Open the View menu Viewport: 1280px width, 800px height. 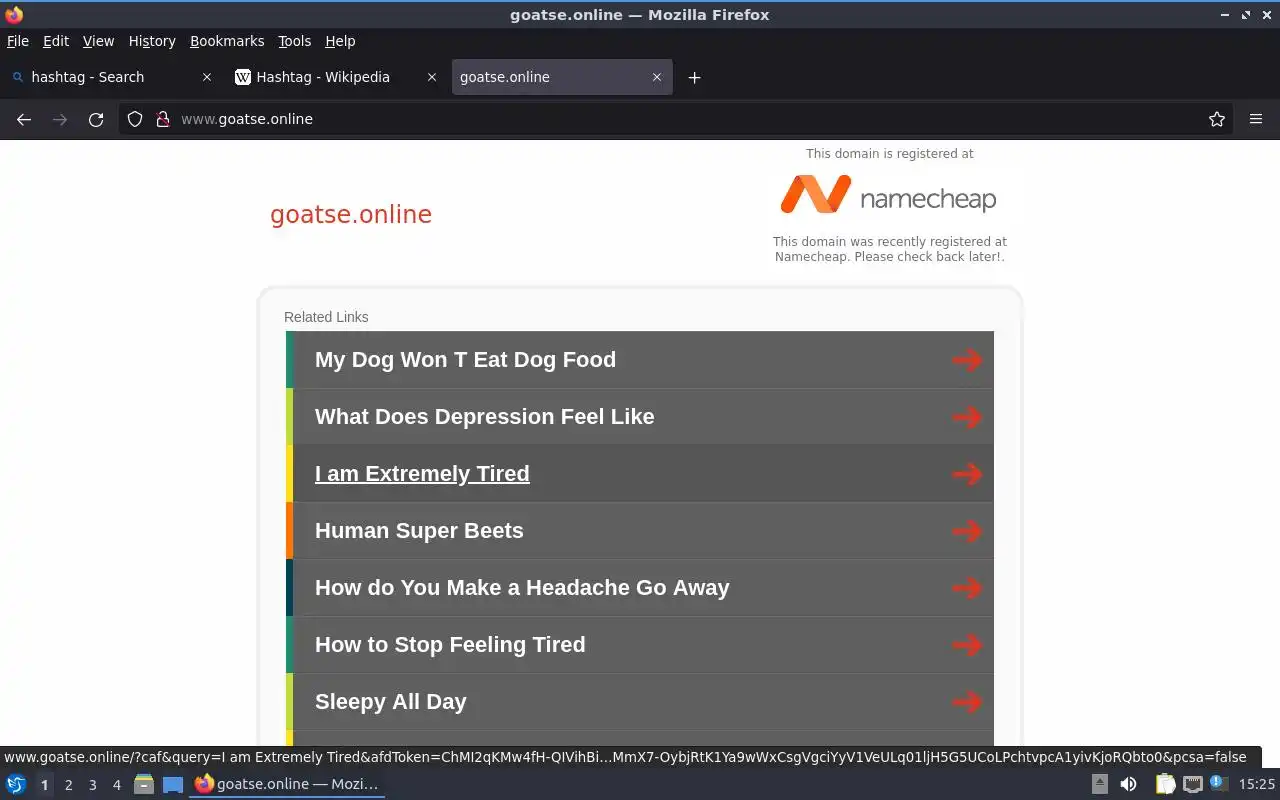(98, 41)
